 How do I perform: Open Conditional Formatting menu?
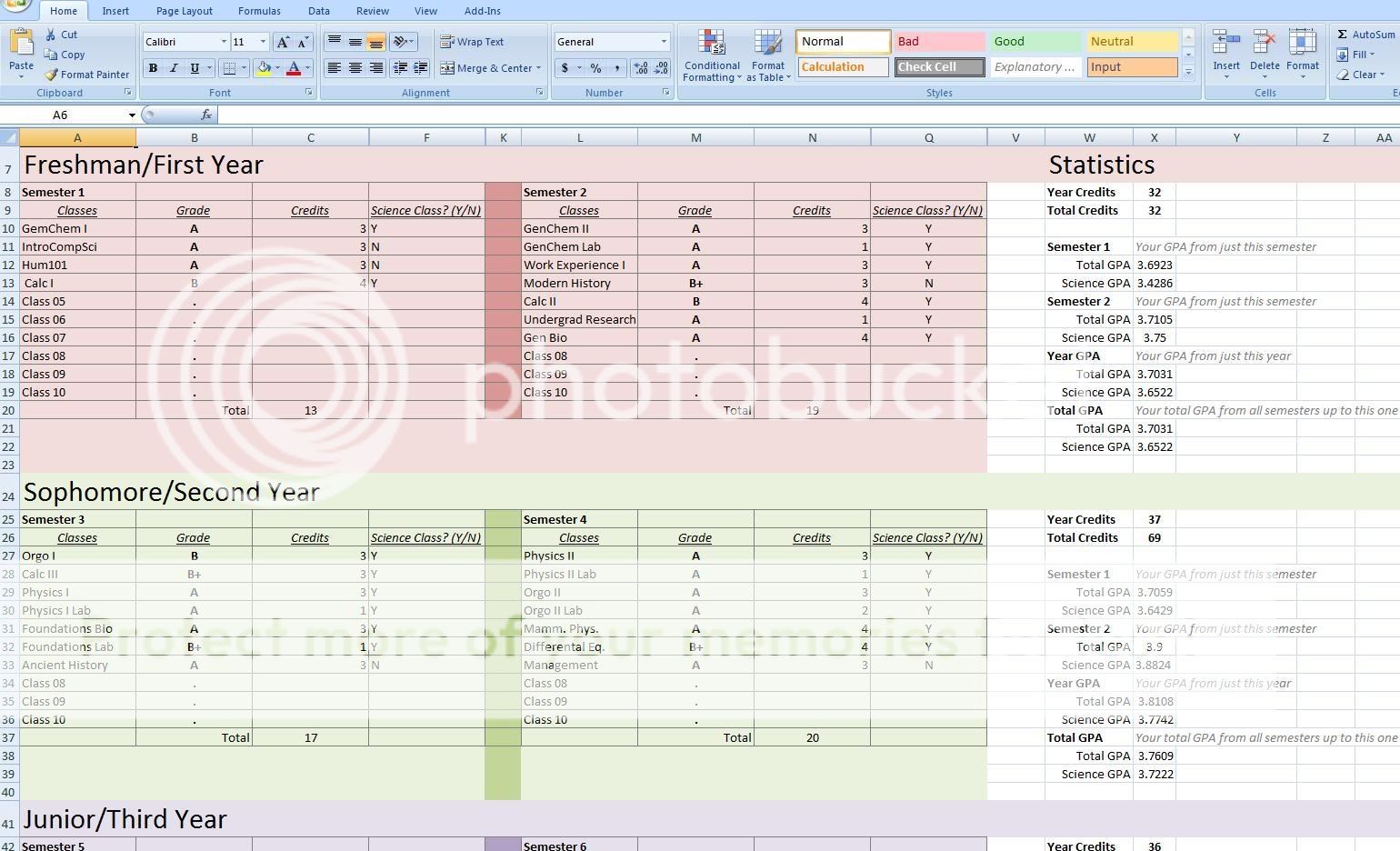point(712,55)
